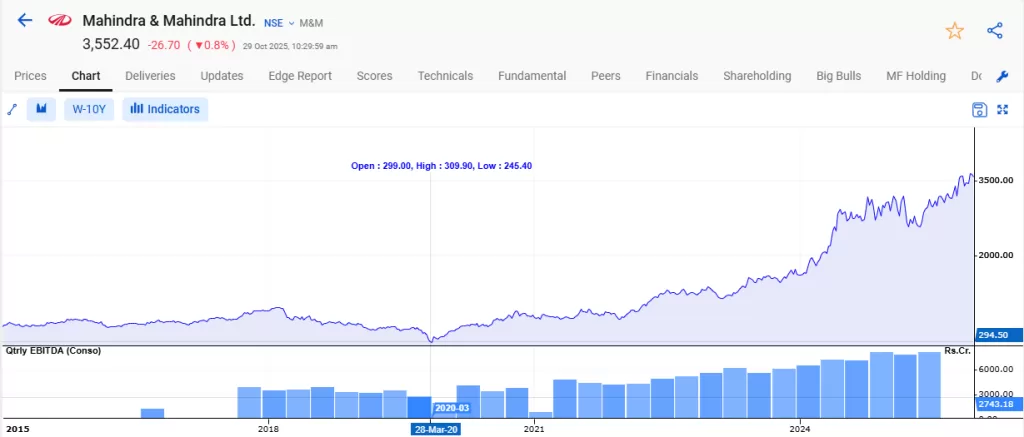This screenshot has width=1024, height=437.
Task: Click the 6000.00 EBITDA axis label
Action: [x=995, y=370]
